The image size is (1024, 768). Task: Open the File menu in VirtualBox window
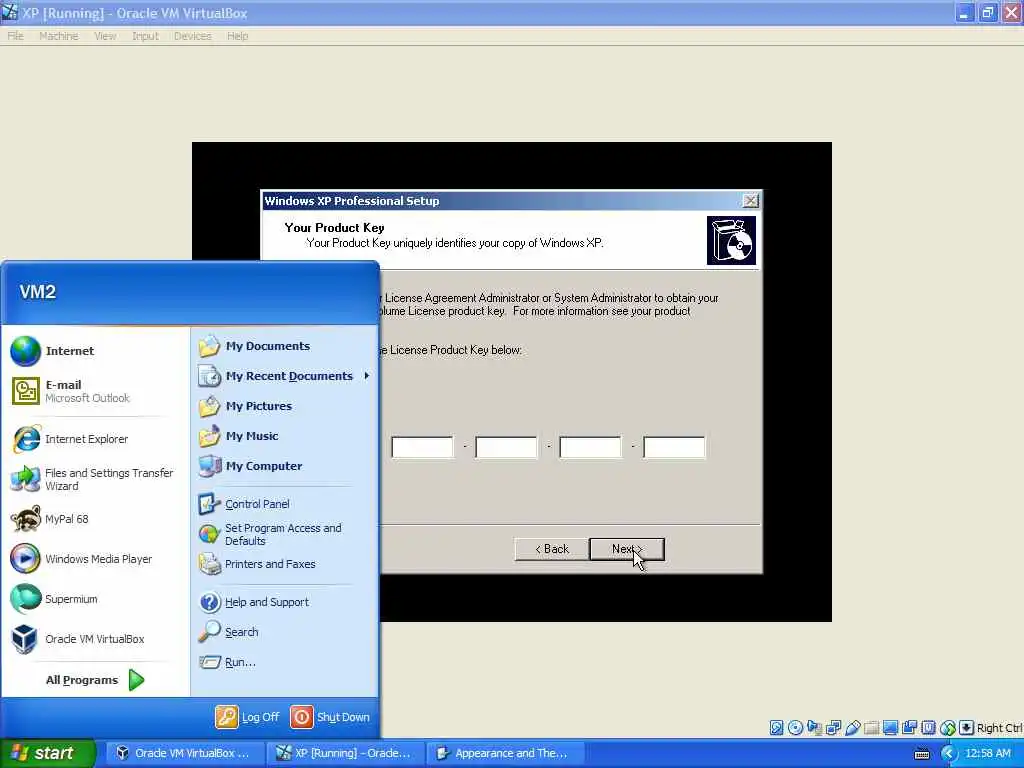click(x=15, y=36)
